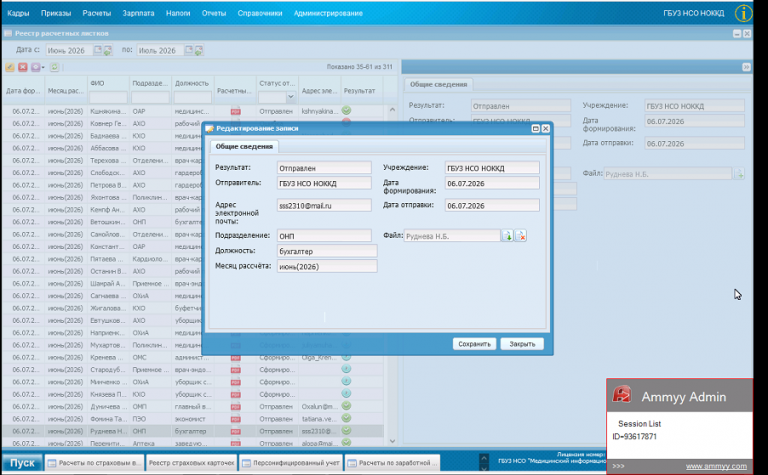Viewport: 768px width, 475px height.
Task: Open the info icon next to ГБУЗ НСО НОККД
Action: [x=744, y=13]
